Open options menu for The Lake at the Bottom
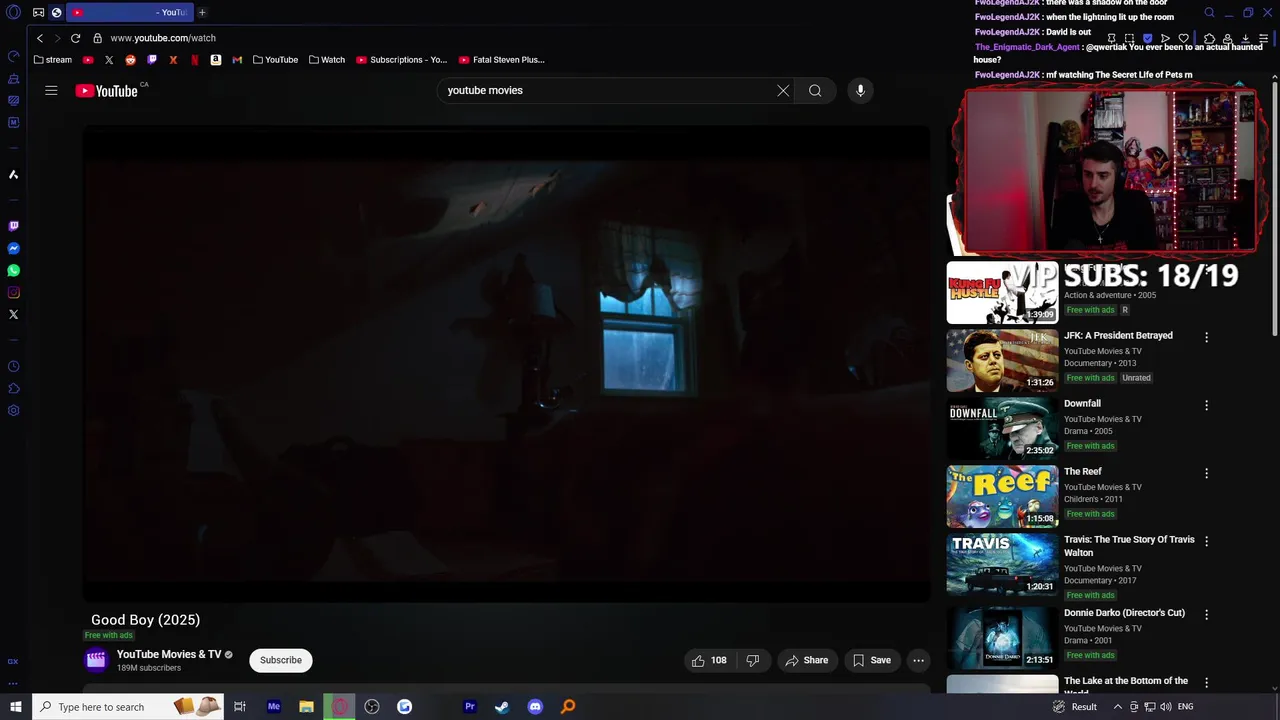 pos(1206,682)
